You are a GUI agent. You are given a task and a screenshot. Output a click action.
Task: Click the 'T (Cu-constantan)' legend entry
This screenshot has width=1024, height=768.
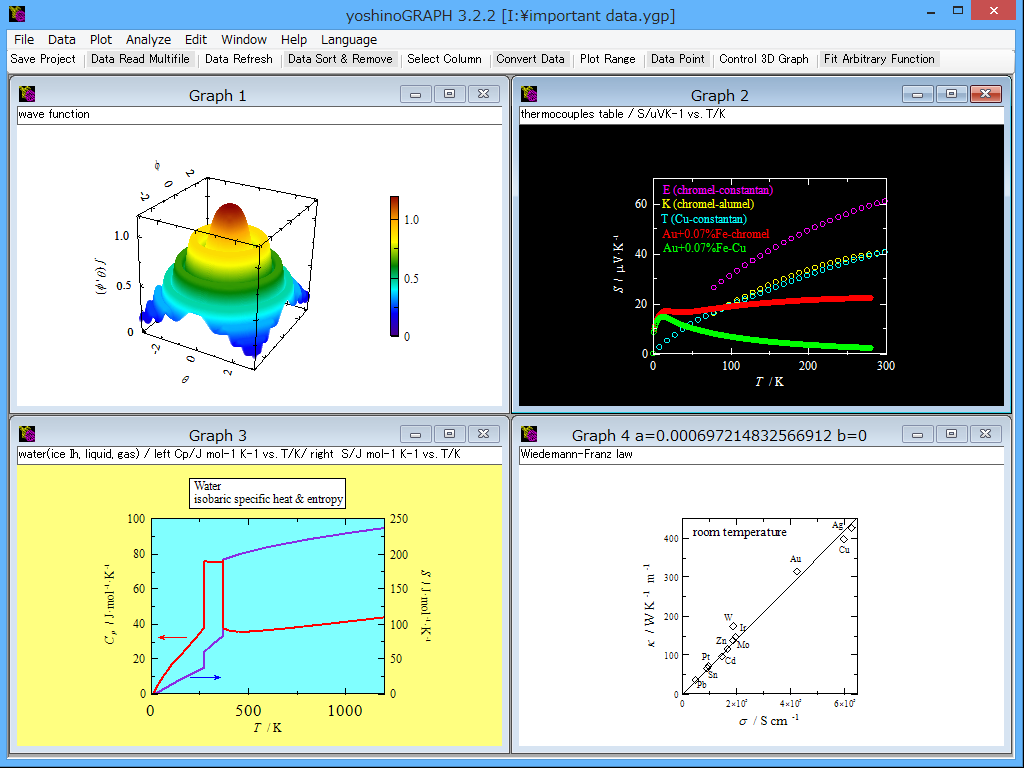tap(704, 219)
